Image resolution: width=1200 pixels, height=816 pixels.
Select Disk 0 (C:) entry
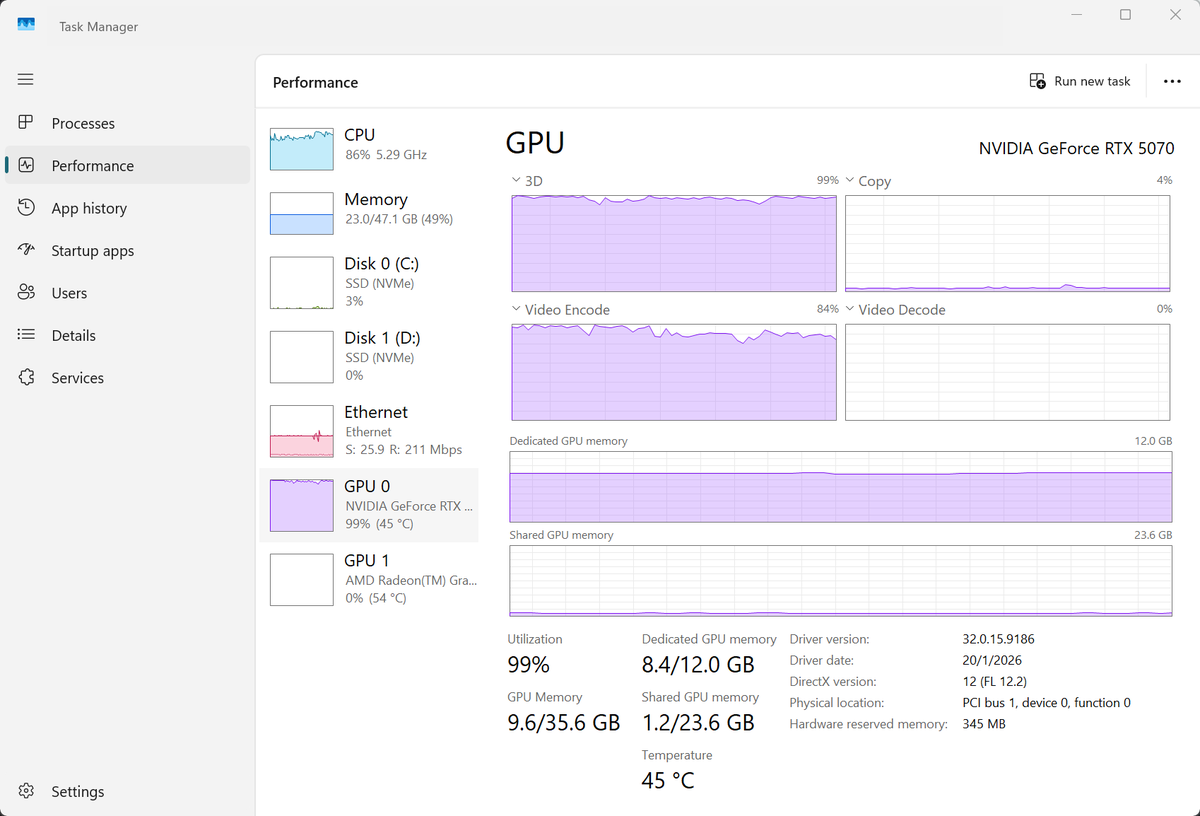click(x=369, y=282)
